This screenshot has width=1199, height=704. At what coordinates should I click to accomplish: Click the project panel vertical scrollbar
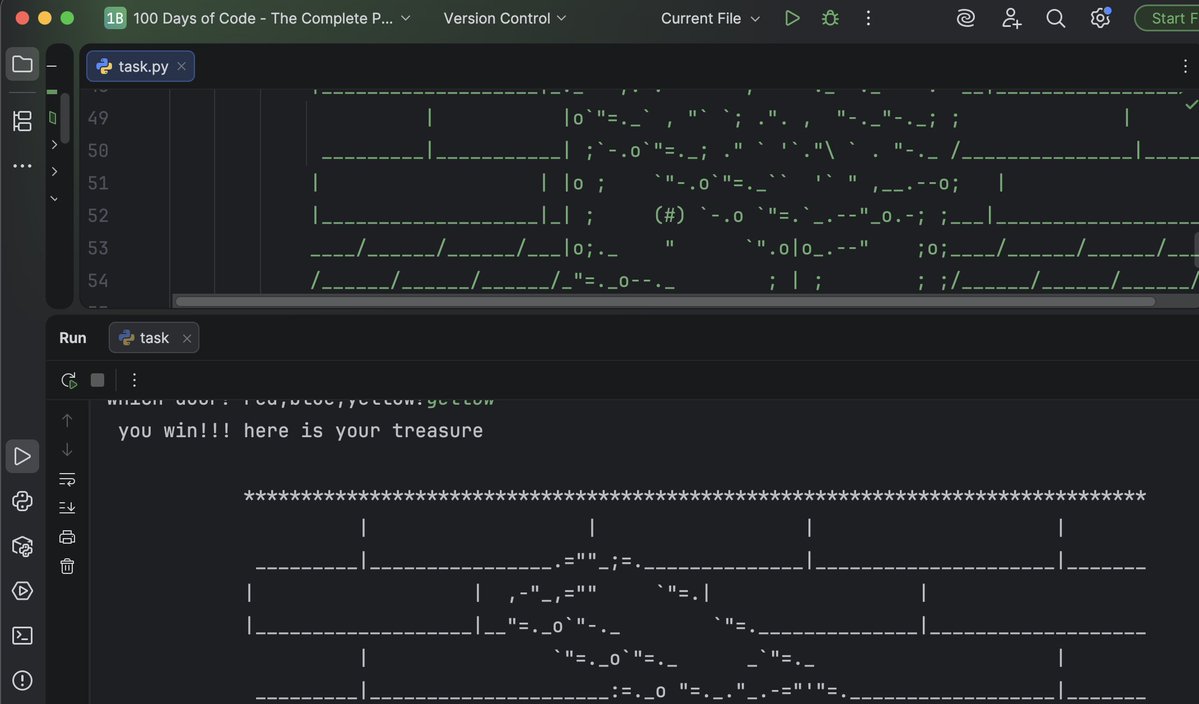coord(66,118)
